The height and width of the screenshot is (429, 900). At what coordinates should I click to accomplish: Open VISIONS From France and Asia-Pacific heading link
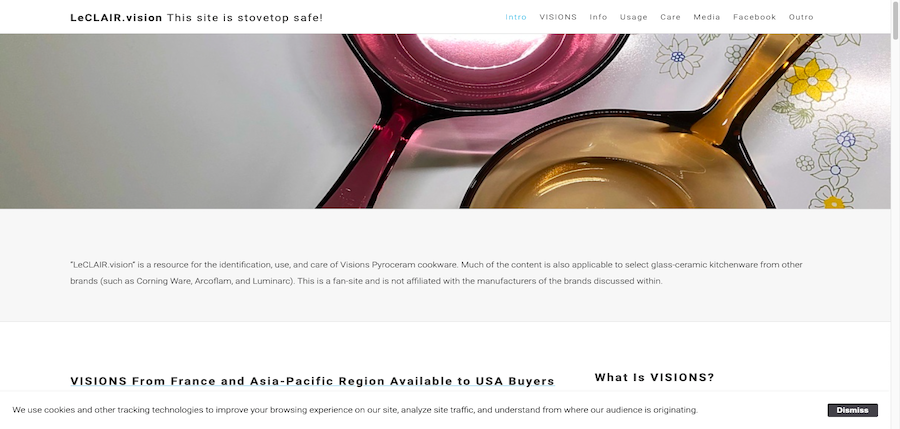pyautogui.click(x=312, y=381)
